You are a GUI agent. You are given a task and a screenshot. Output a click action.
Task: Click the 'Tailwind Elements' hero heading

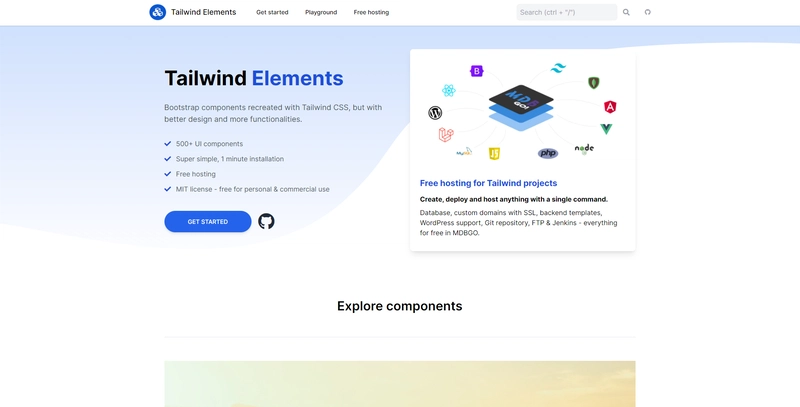pyautogui.click(x=254, y=78)
